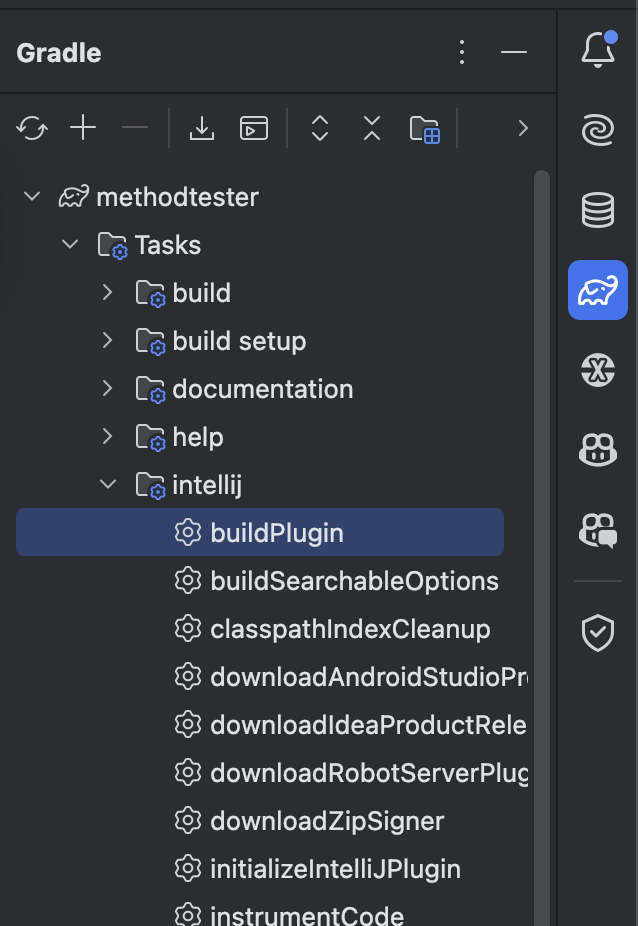This screenshot has width=638, height=926.
Task: Open the Execute Gradle Task icon
Action: coord(254,128)
